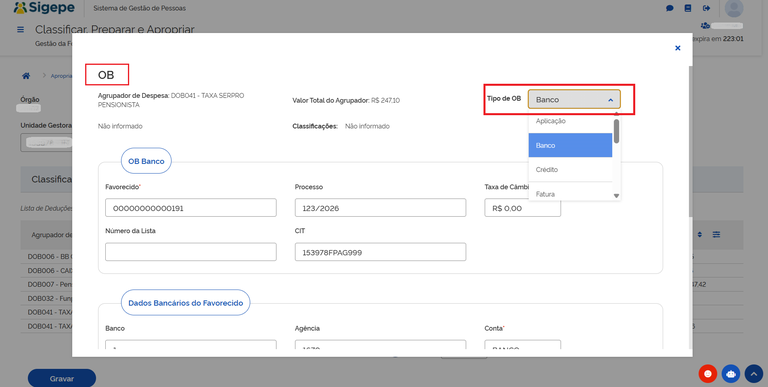Click the CIT input field

(x=380, y=252)
